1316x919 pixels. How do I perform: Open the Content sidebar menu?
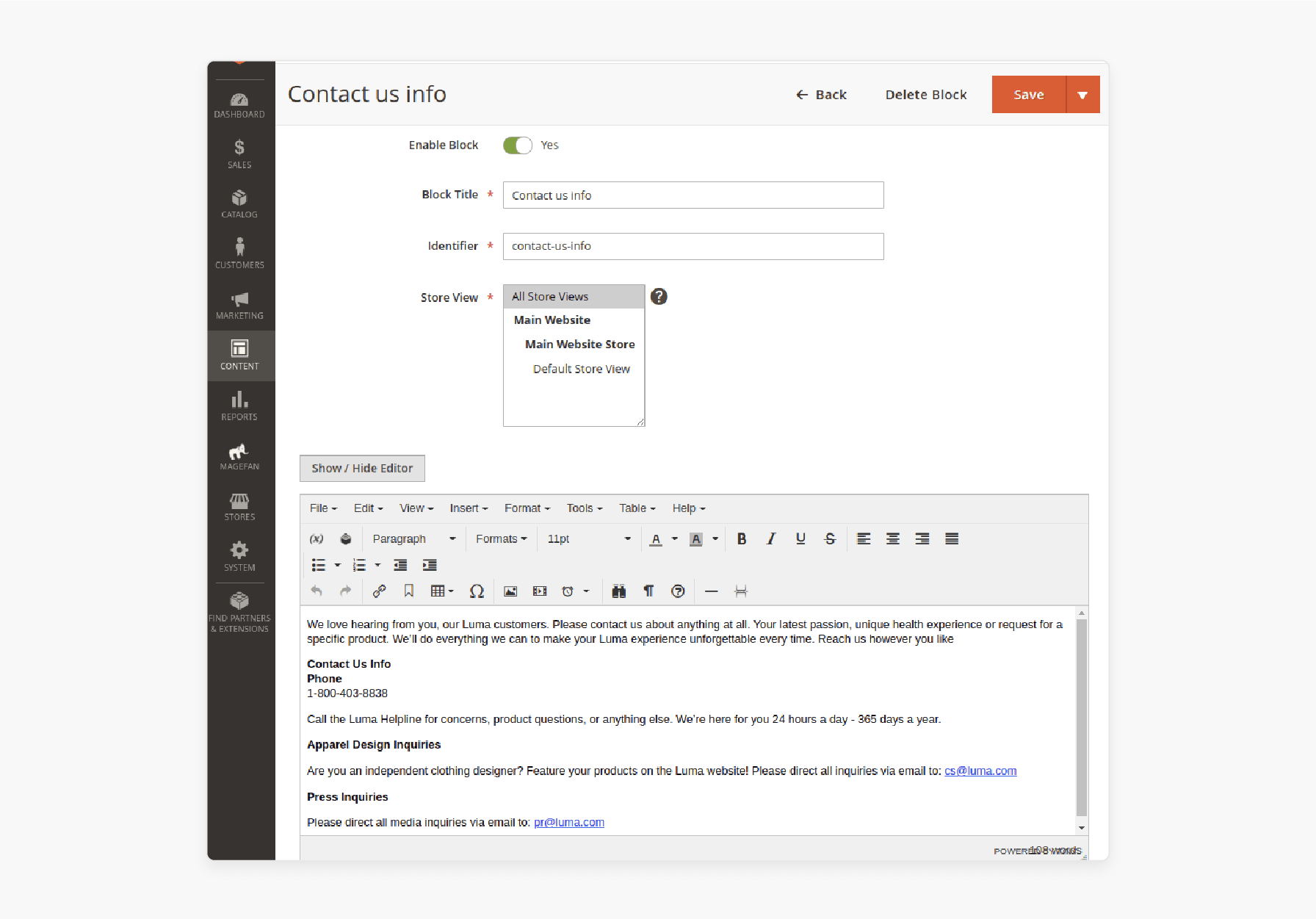(240, 356)
